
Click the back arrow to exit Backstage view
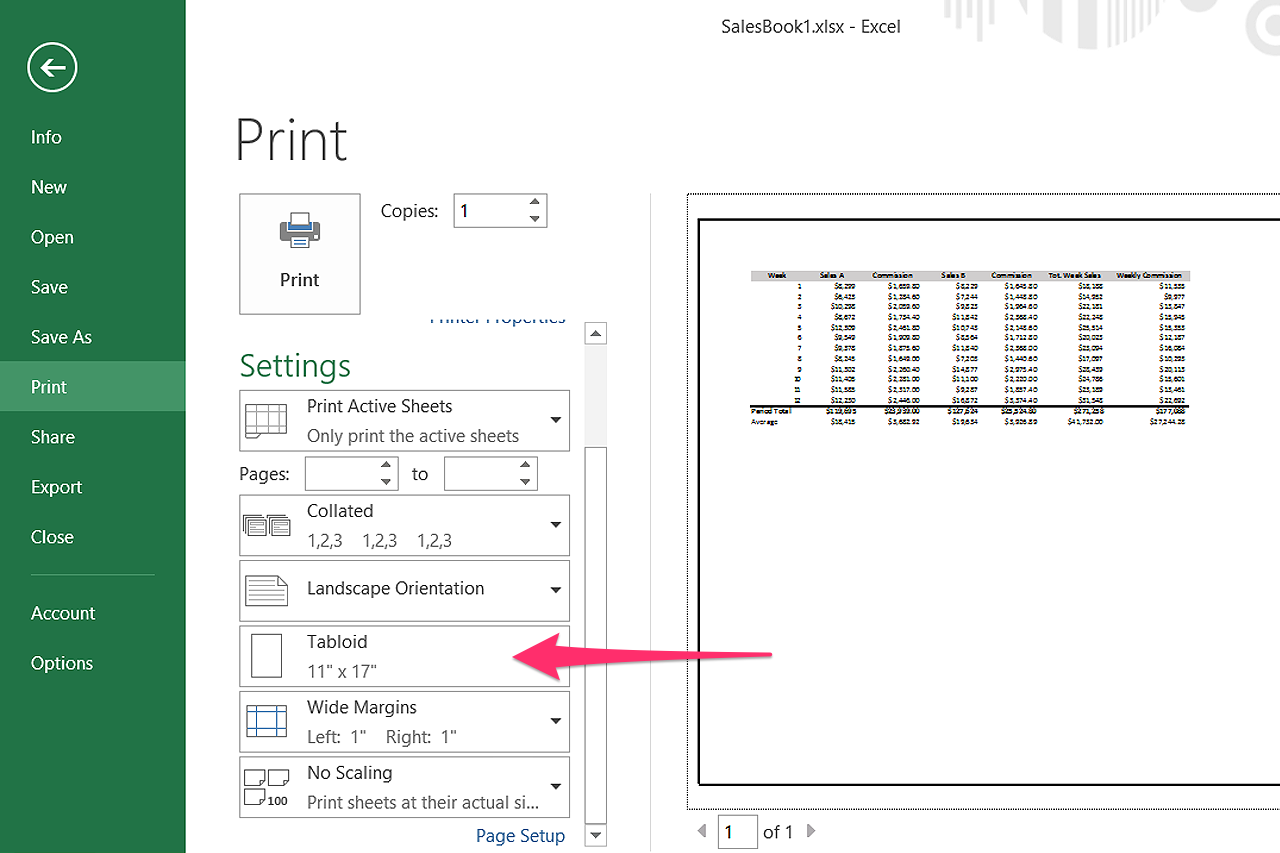pos(51,67)
